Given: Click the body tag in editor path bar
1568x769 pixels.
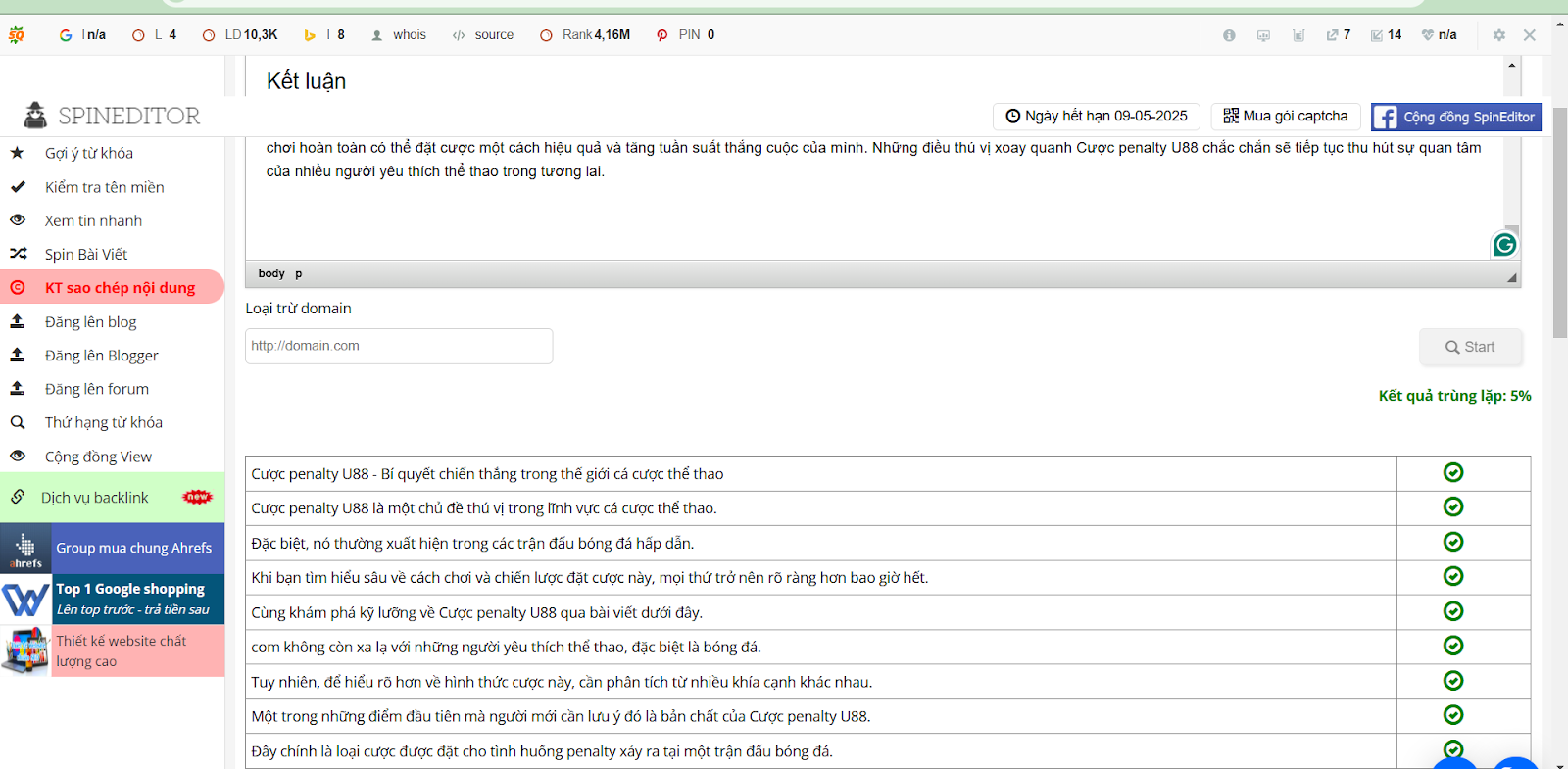Looking at the screenshot, I should point(271,273).
